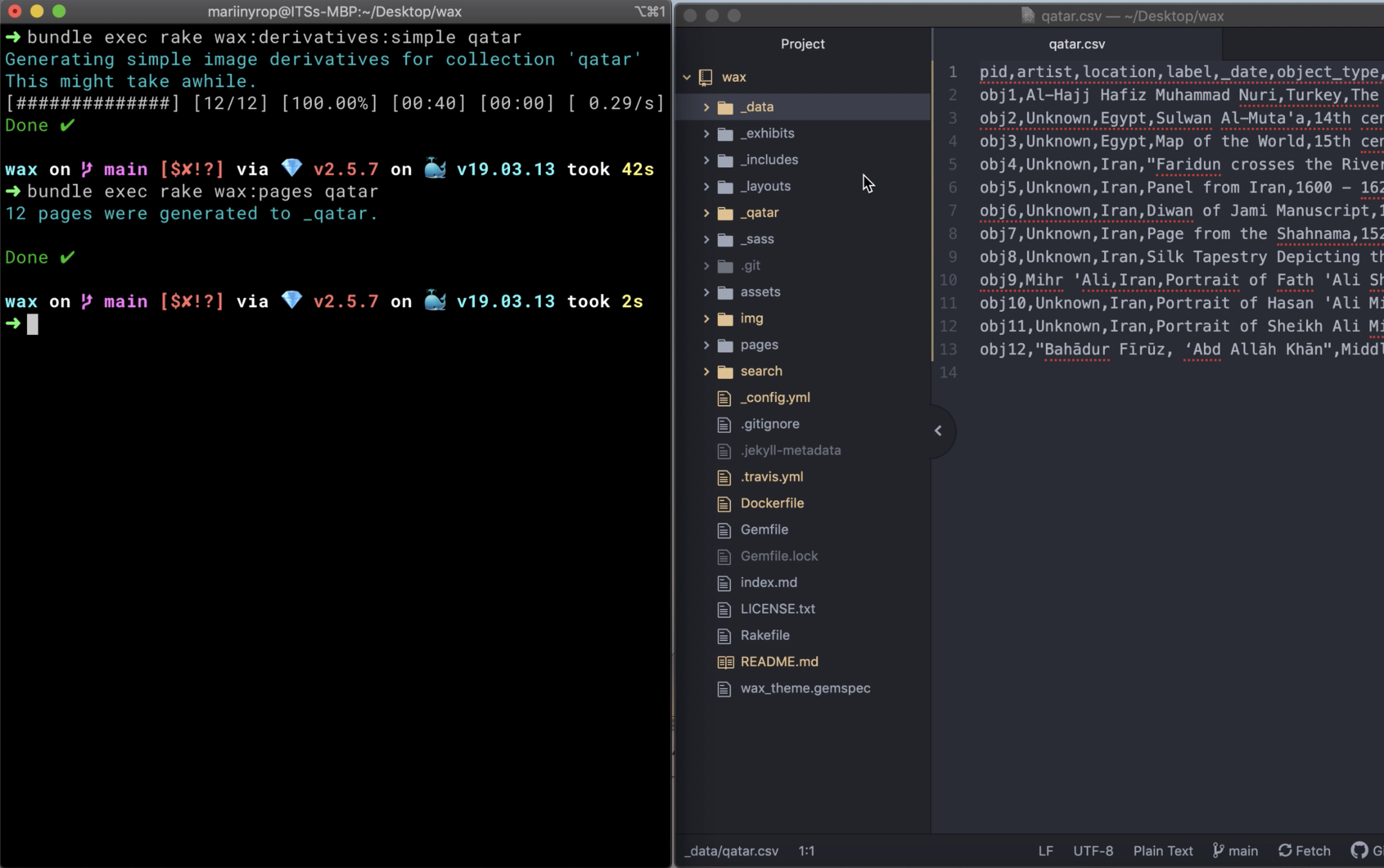Click the wax project repo icon
This screenshot has height=868, width=1384.
706,77
